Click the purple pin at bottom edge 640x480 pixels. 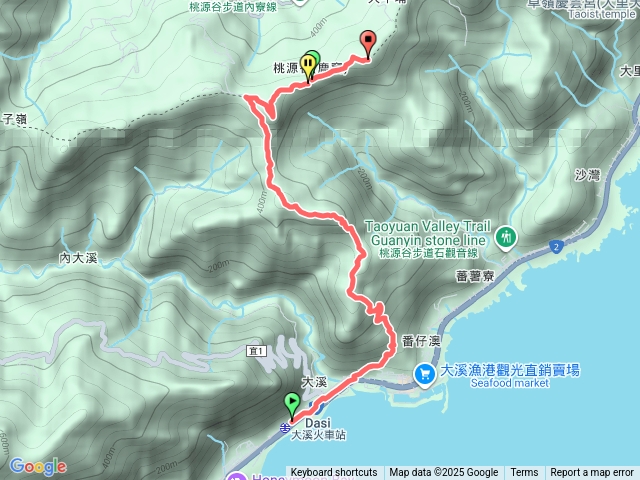point(236,477)
